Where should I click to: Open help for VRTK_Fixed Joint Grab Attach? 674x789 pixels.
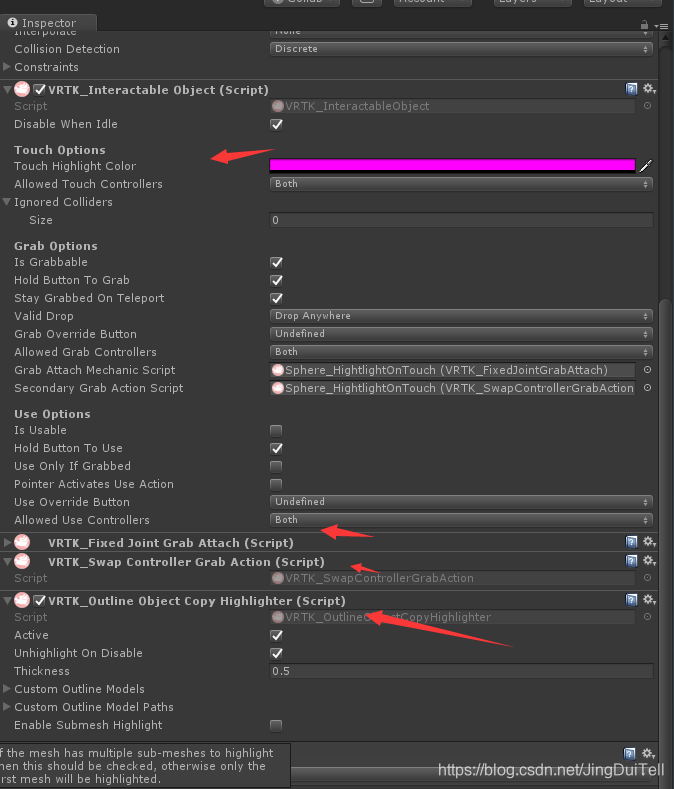point(631,541)
